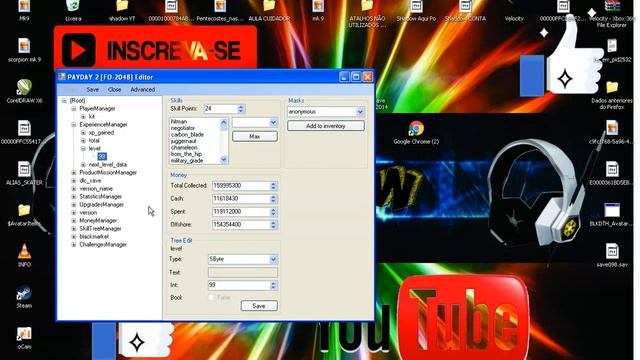
Task: Expand the blackmarket node
Action: pyautogui.click(x=74, y=237)
